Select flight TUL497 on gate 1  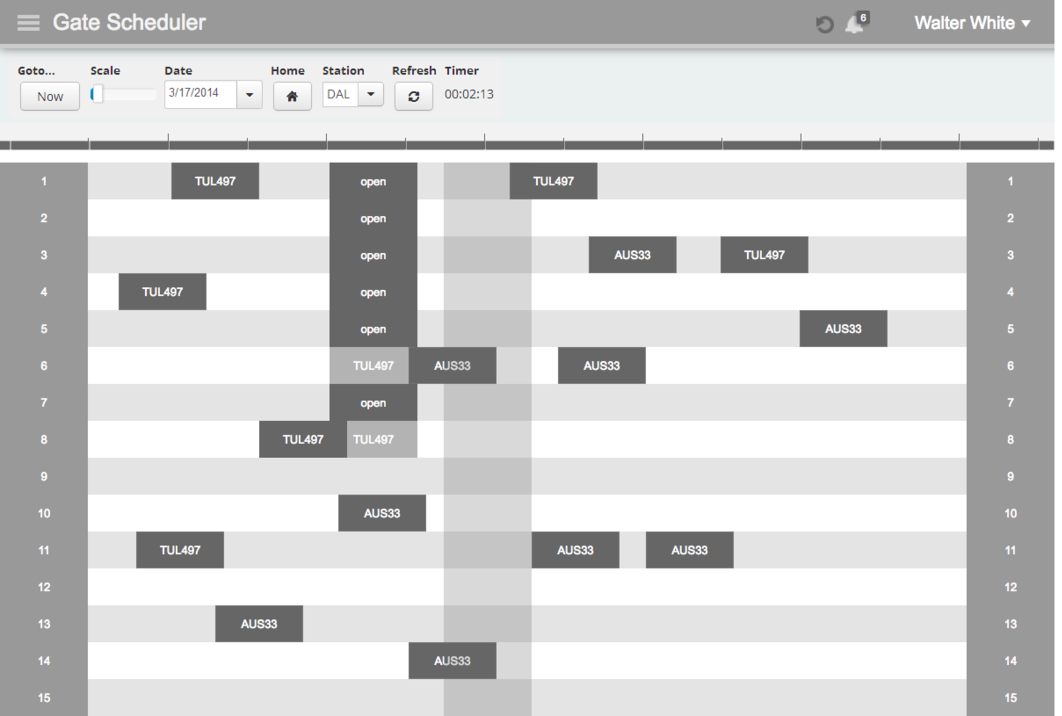point(215,181)
